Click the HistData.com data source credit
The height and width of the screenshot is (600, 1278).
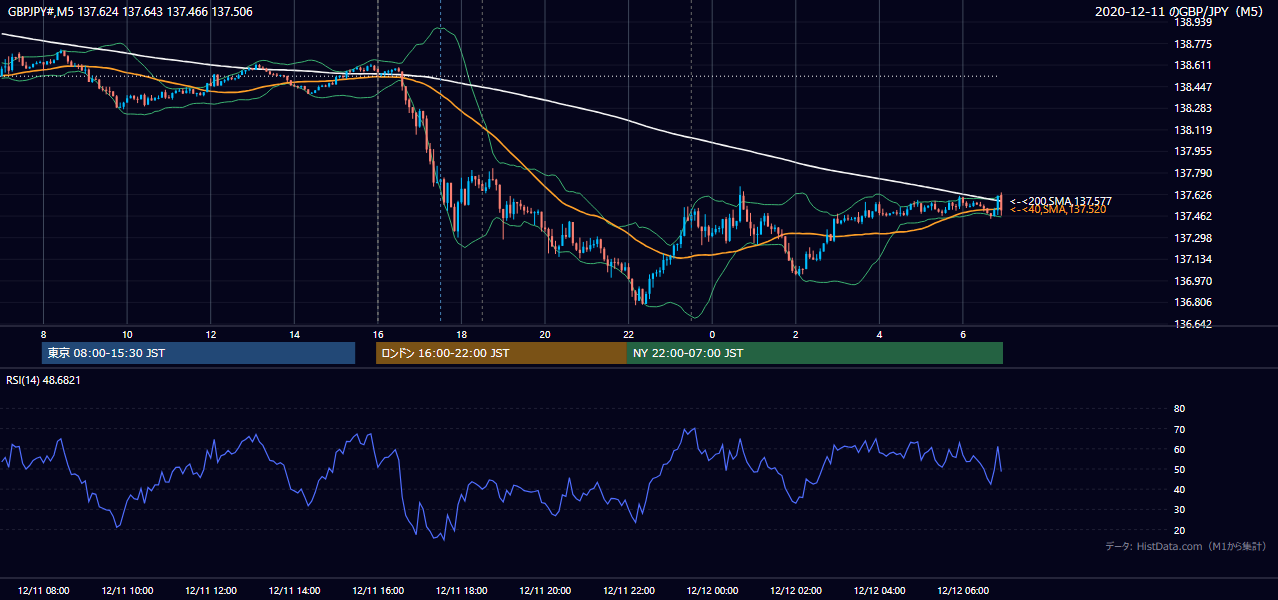[1186, 546]
